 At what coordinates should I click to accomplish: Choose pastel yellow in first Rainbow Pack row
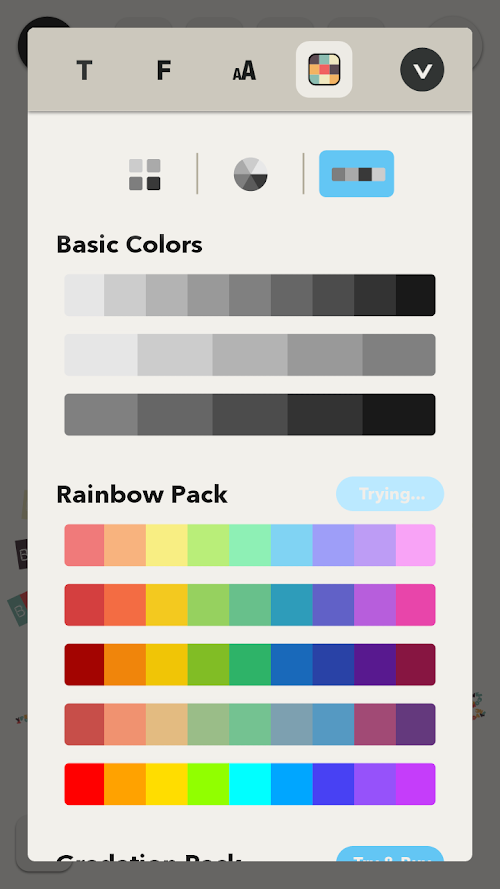(167, 545)
